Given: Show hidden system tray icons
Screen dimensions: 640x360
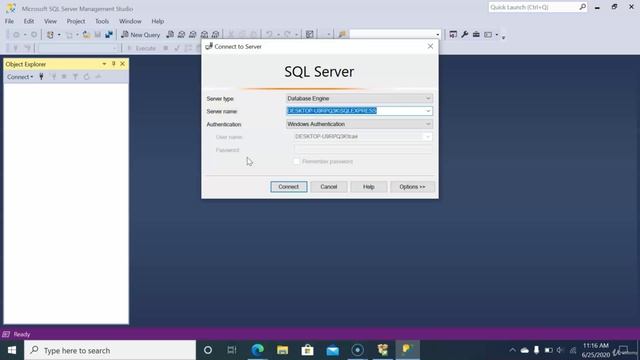Looking at the screenshot, I should [x=512, y=350].
